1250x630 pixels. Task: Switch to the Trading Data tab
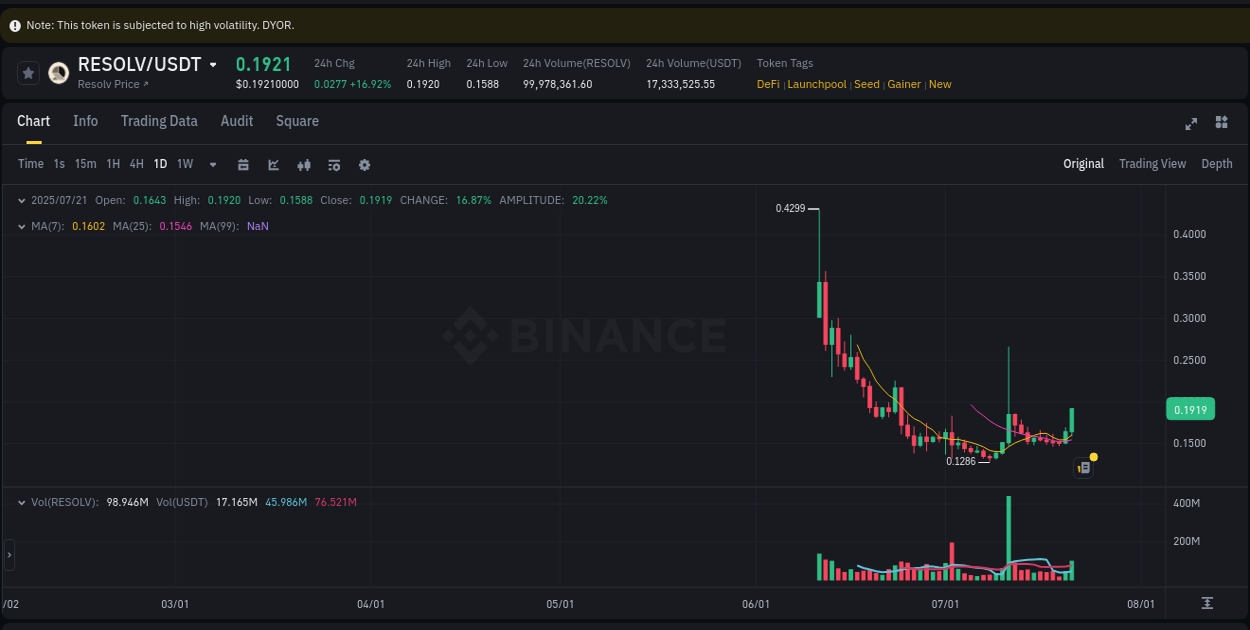coord(159,121)
